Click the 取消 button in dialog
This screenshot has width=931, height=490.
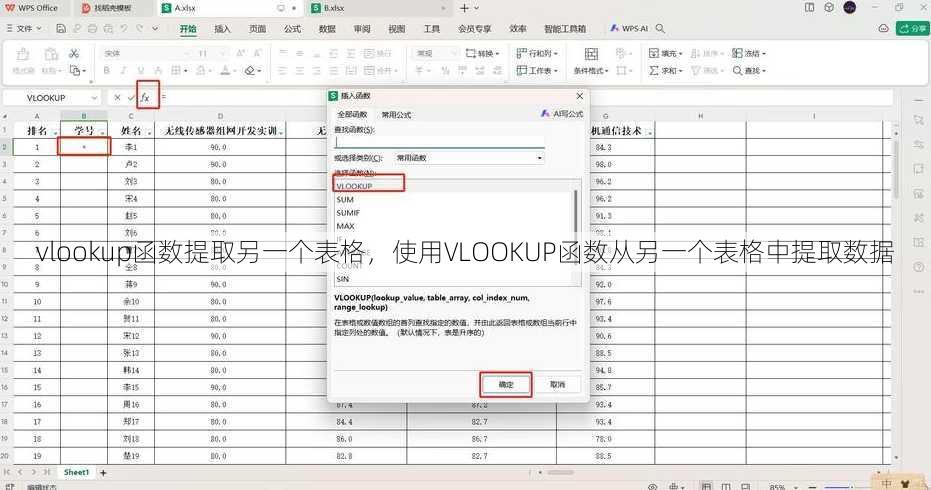click(x=558, y=385)
